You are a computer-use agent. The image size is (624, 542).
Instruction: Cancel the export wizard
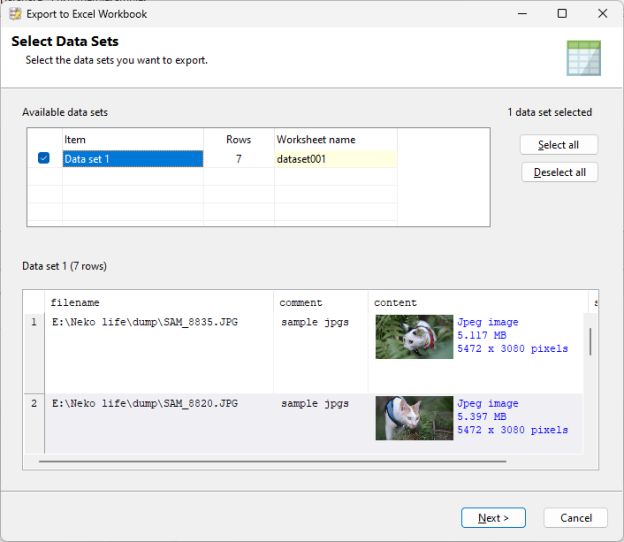pyautogui.click(x=575, y=518)
